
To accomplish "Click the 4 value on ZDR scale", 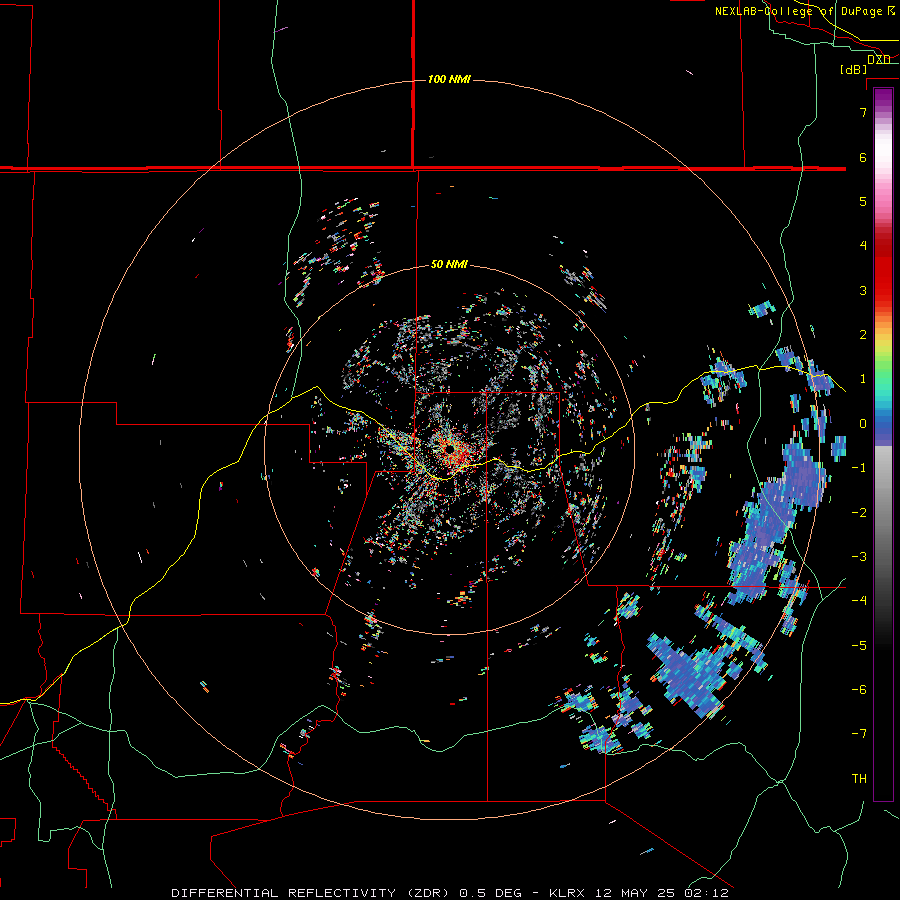I will [863, 246].
